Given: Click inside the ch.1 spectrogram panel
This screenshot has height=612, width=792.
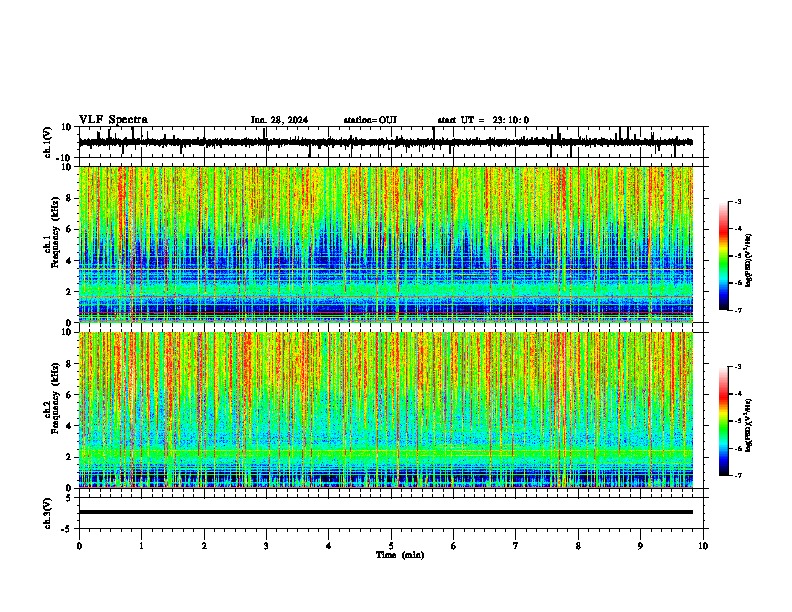Looking at the screenshot, I should 385,244.
